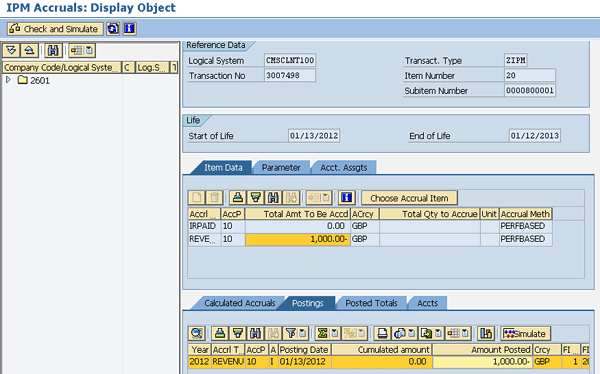Click the Total Amt To Be Accd column header
600x374 pixels.
298,214
